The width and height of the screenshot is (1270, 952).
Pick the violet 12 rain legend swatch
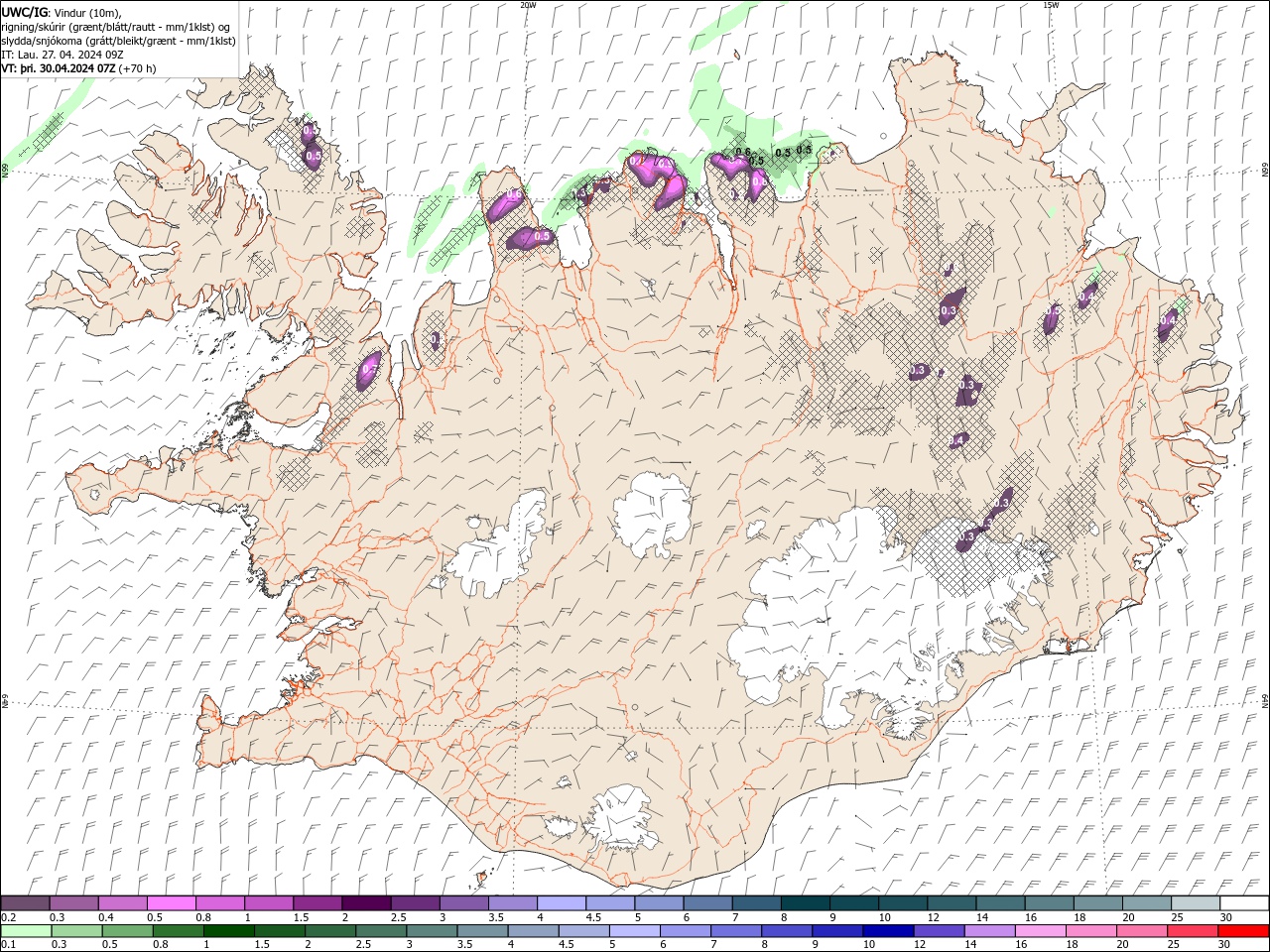[939, 930]
